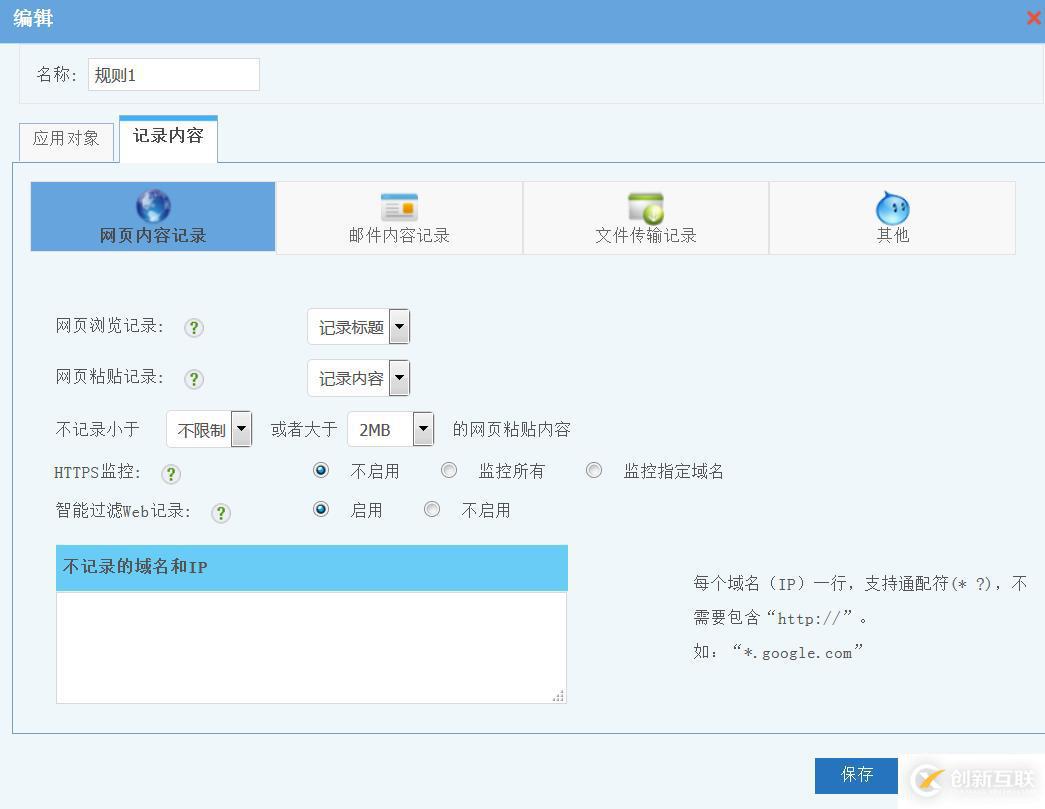This screenshot has height=809, width=1045.
Task: Open help icon beside 智能过滤Web记录
Action: coord(220,512)
